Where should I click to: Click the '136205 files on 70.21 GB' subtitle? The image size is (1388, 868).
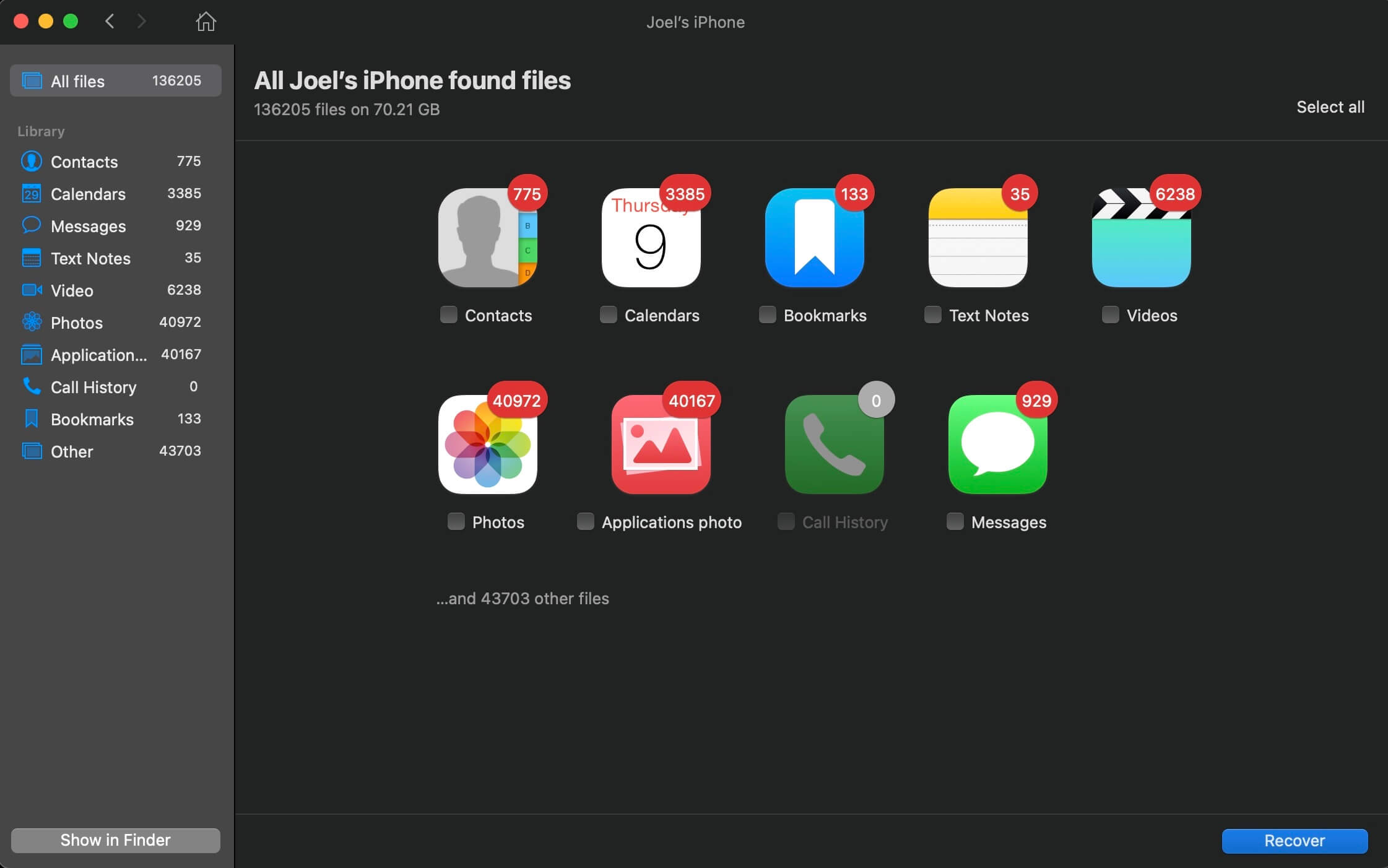tap(347, 110)
